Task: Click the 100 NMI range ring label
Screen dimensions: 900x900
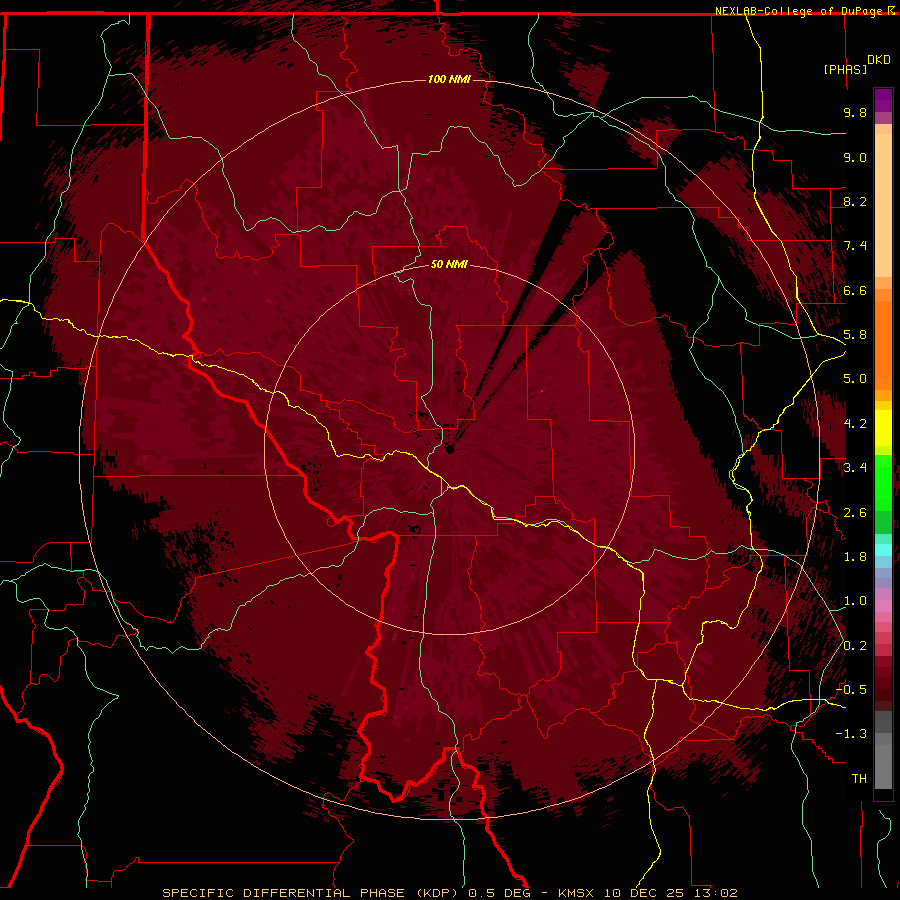Action: click(449, 79)
